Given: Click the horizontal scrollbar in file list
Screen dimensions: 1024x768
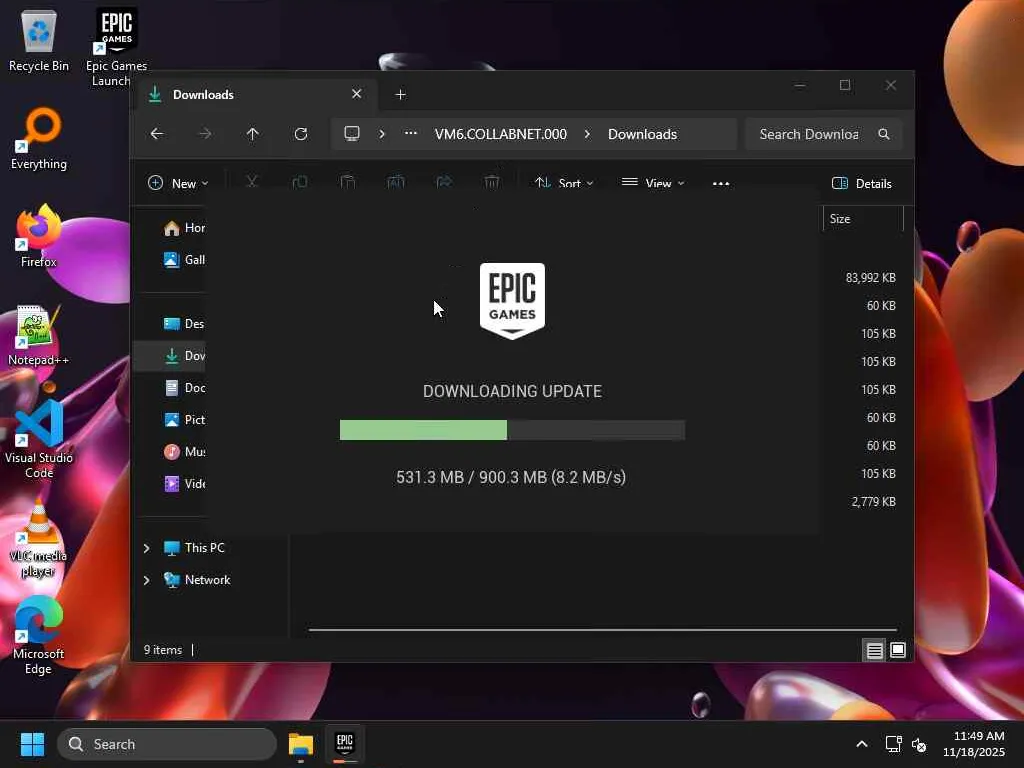Looking at the screenshot, I should point(602,630).
